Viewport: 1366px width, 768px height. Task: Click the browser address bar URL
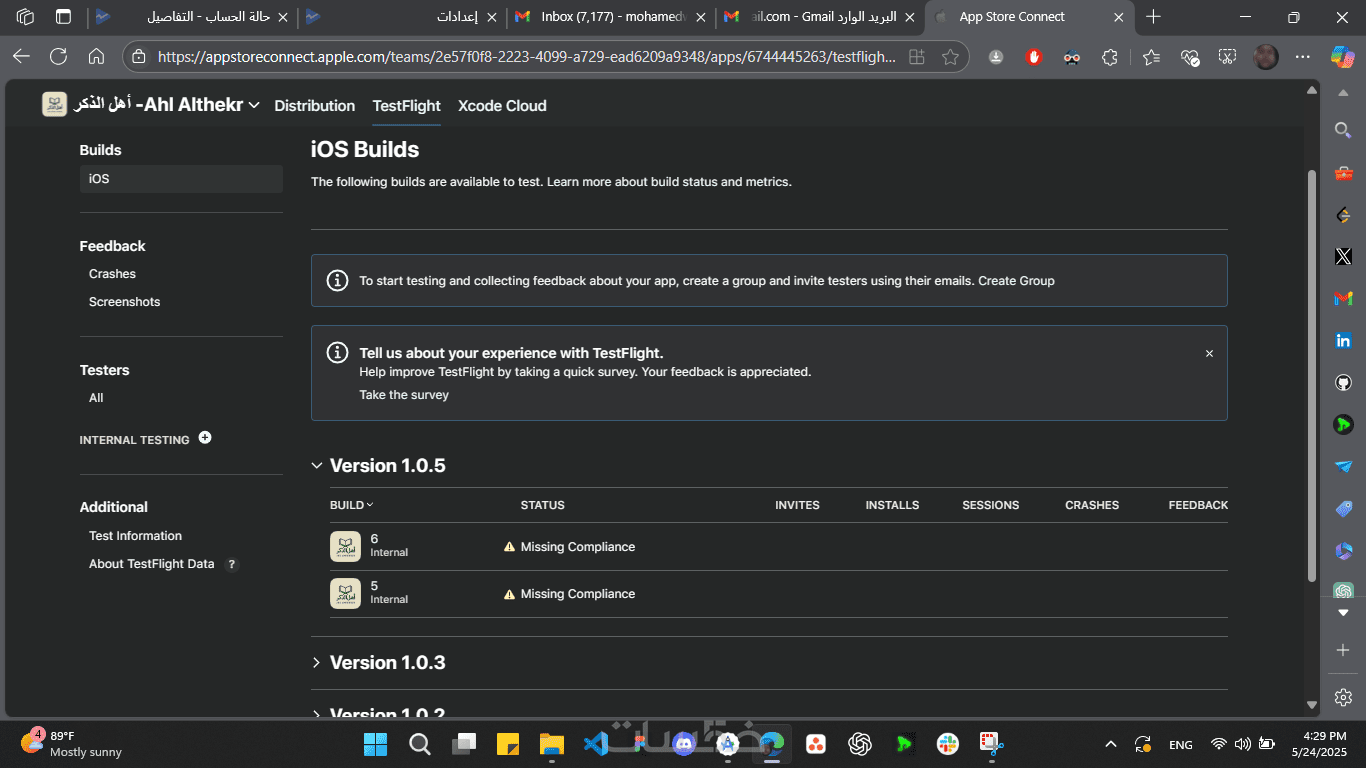[527, 57]
